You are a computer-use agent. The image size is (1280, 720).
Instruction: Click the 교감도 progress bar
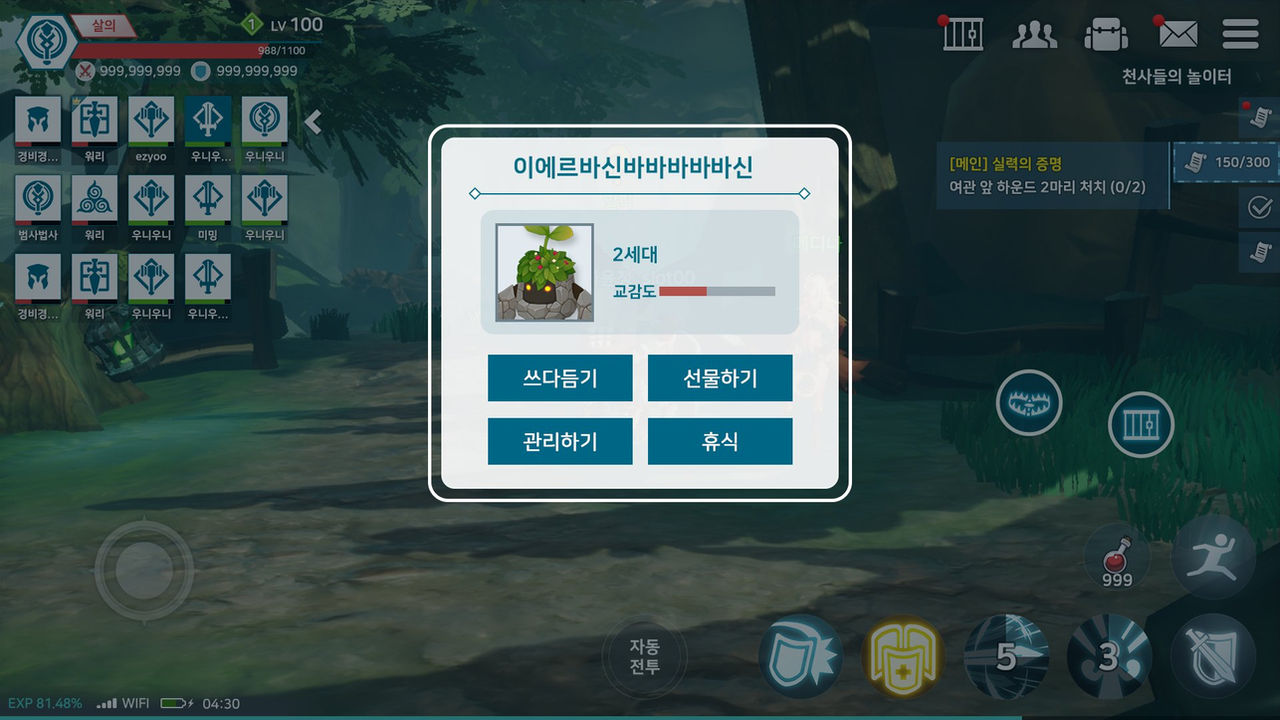717,291
